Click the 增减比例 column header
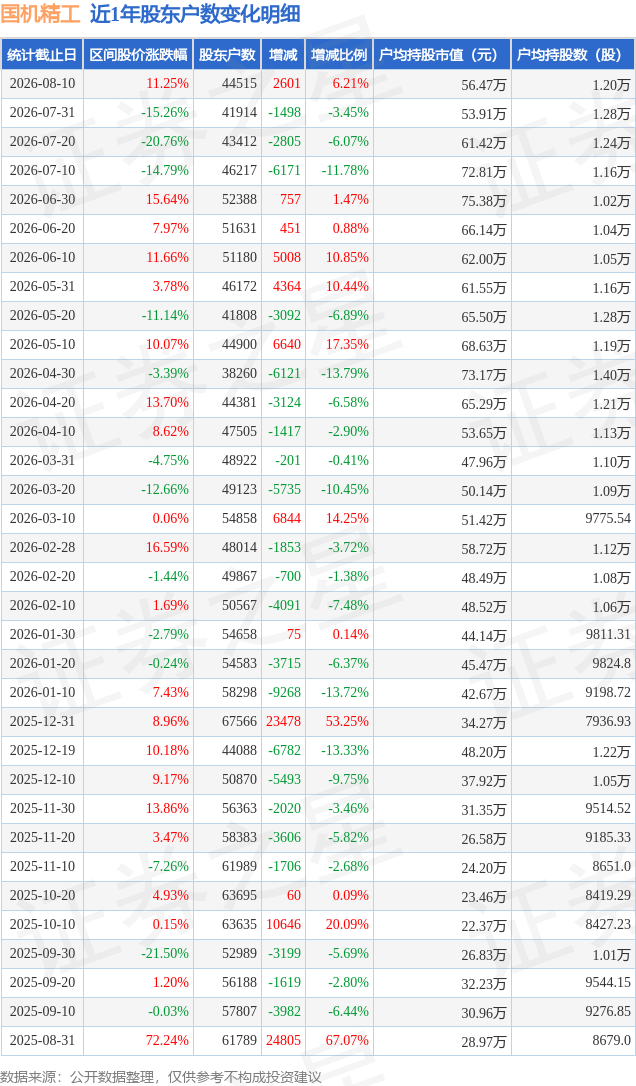 point(339,55)
